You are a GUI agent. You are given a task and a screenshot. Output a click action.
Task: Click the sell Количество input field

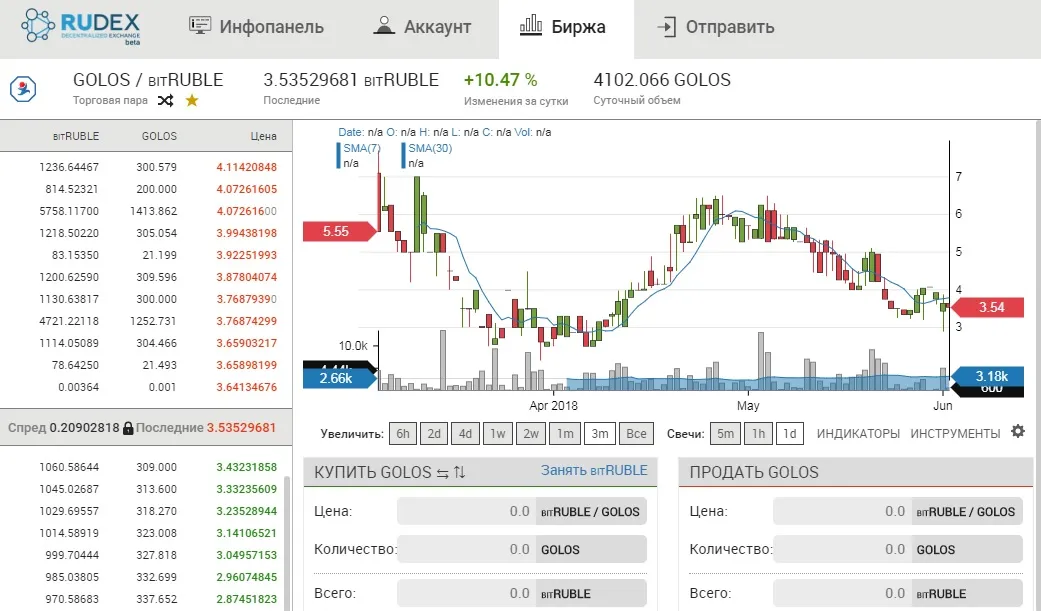pyautogui.click(x=842, y=549)
